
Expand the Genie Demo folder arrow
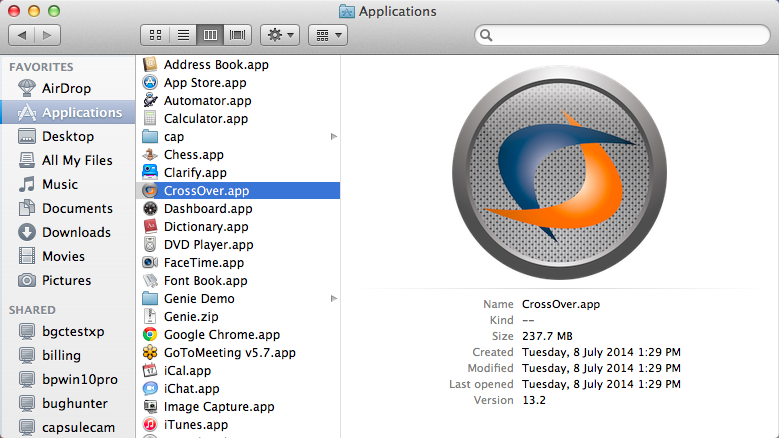coord(334,298)
